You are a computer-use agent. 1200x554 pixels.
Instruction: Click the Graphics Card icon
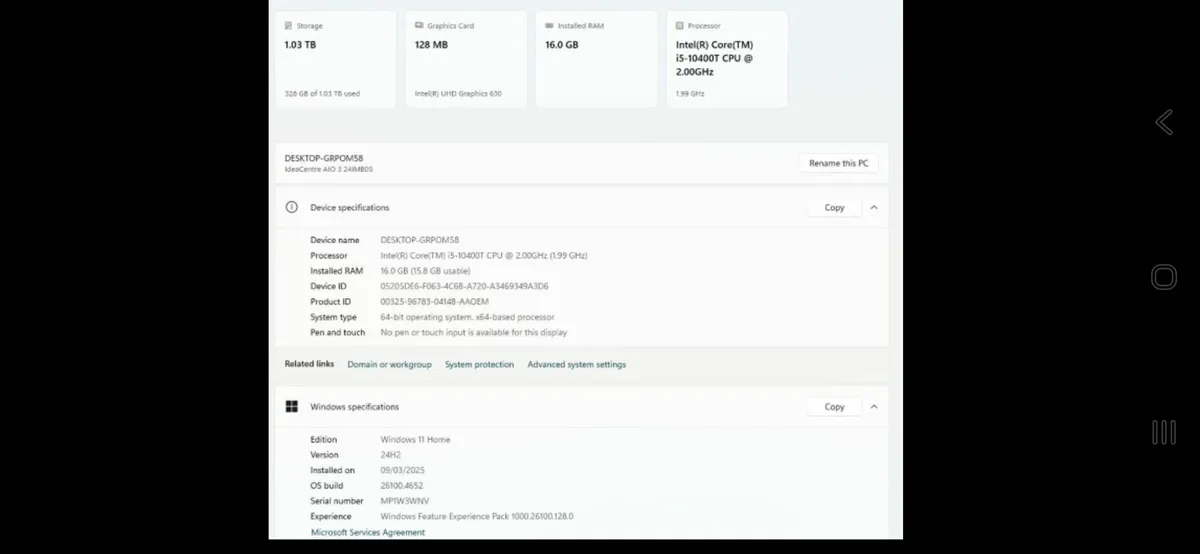(419, 25)
